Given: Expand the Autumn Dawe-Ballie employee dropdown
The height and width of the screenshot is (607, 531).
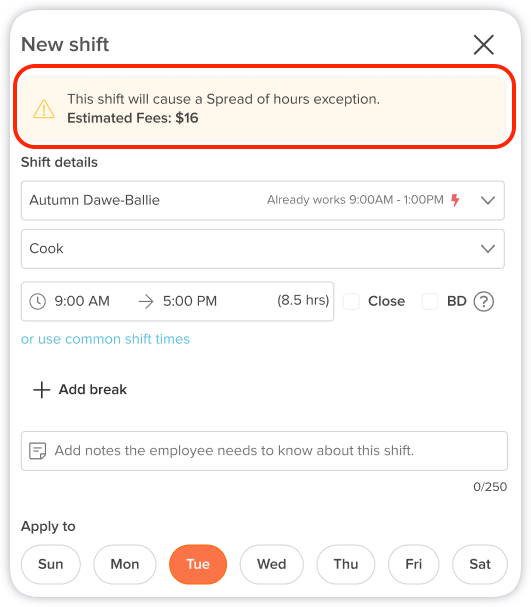Looking at the screenshot, I should tap(262, 200).
